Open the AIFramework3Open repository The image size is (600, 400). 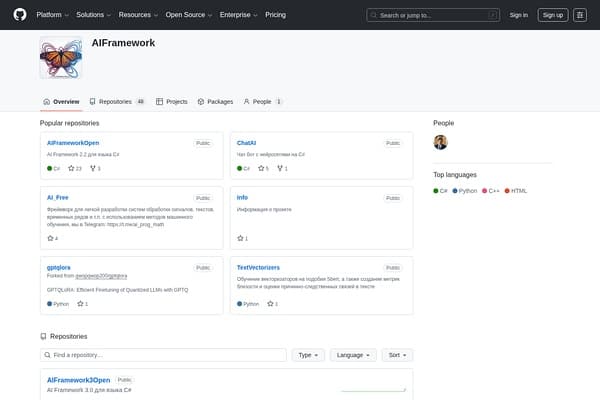(78, 380)
